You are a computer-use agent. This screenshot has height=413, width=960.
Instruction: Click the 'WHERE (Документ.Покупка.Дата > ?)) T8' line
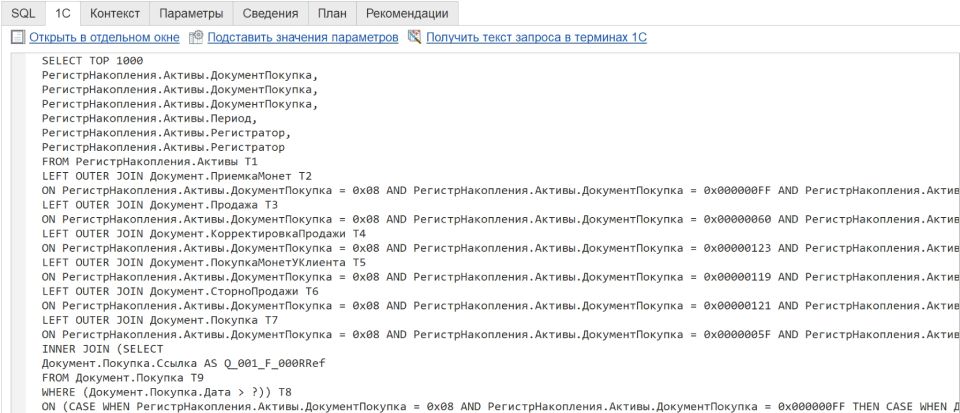(166, 392)
